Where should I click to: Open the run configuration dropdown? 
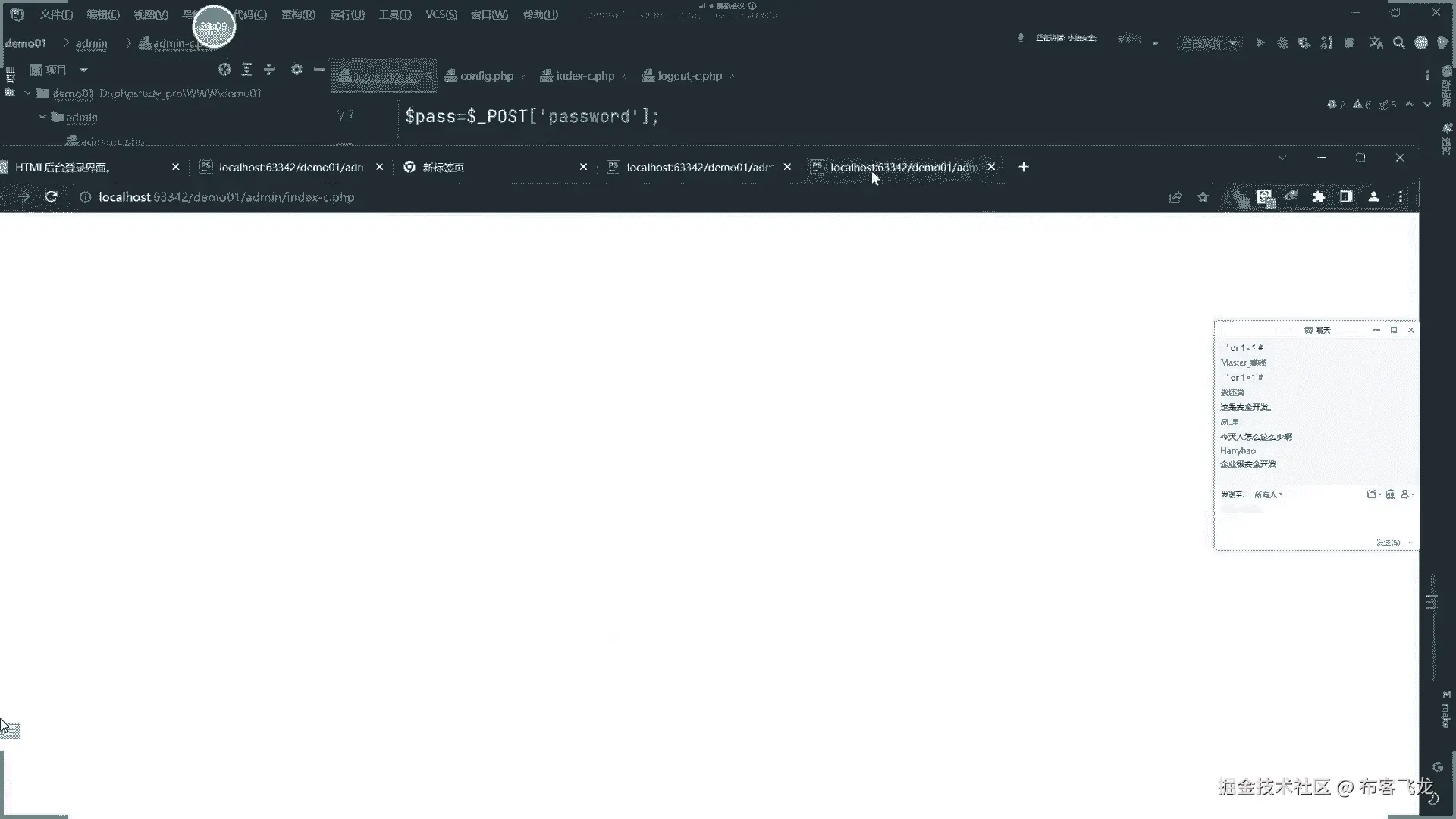click(x=1209, y=43)
